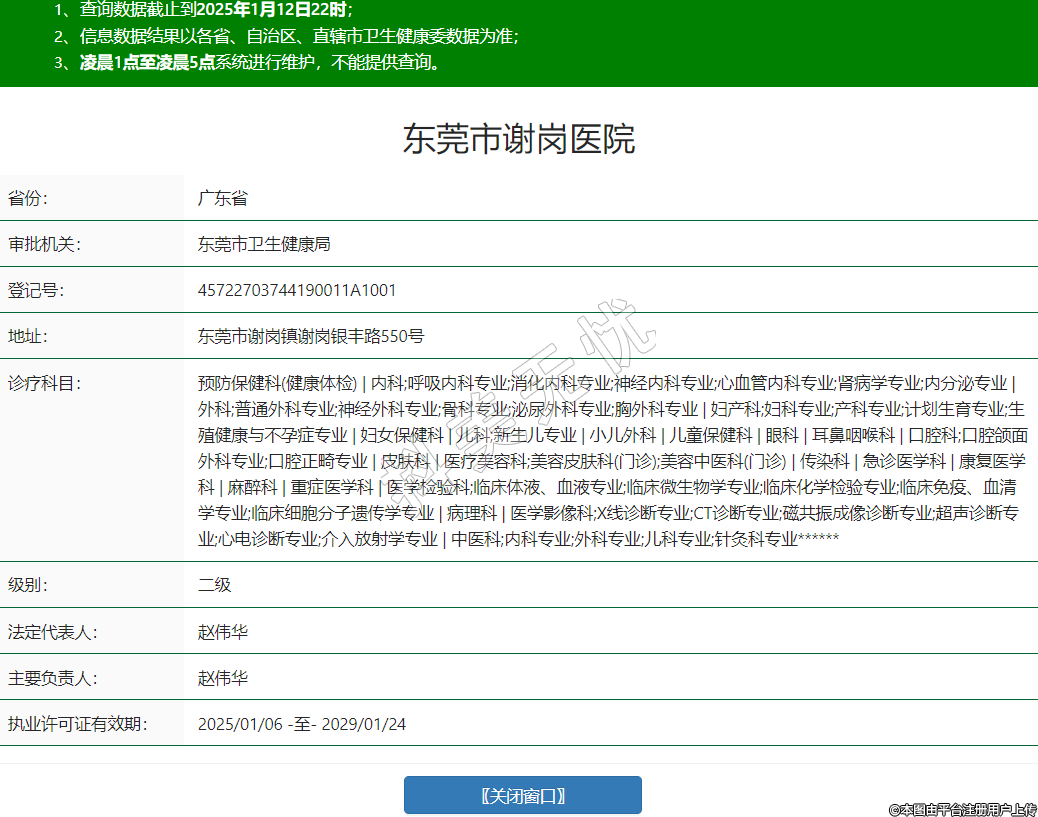Select the 诊疗科目 label
The image size is (1038, 817).
click(43, 383)
